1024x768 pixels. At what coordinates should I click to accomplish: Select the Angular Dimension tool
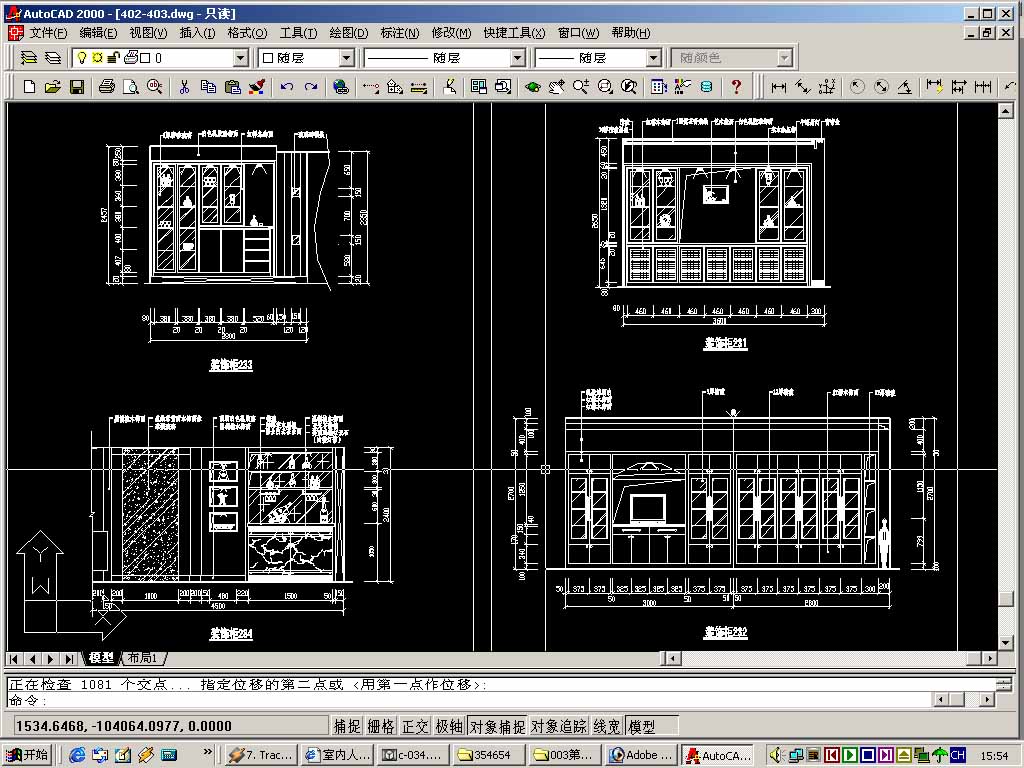(x=905, y=87)
